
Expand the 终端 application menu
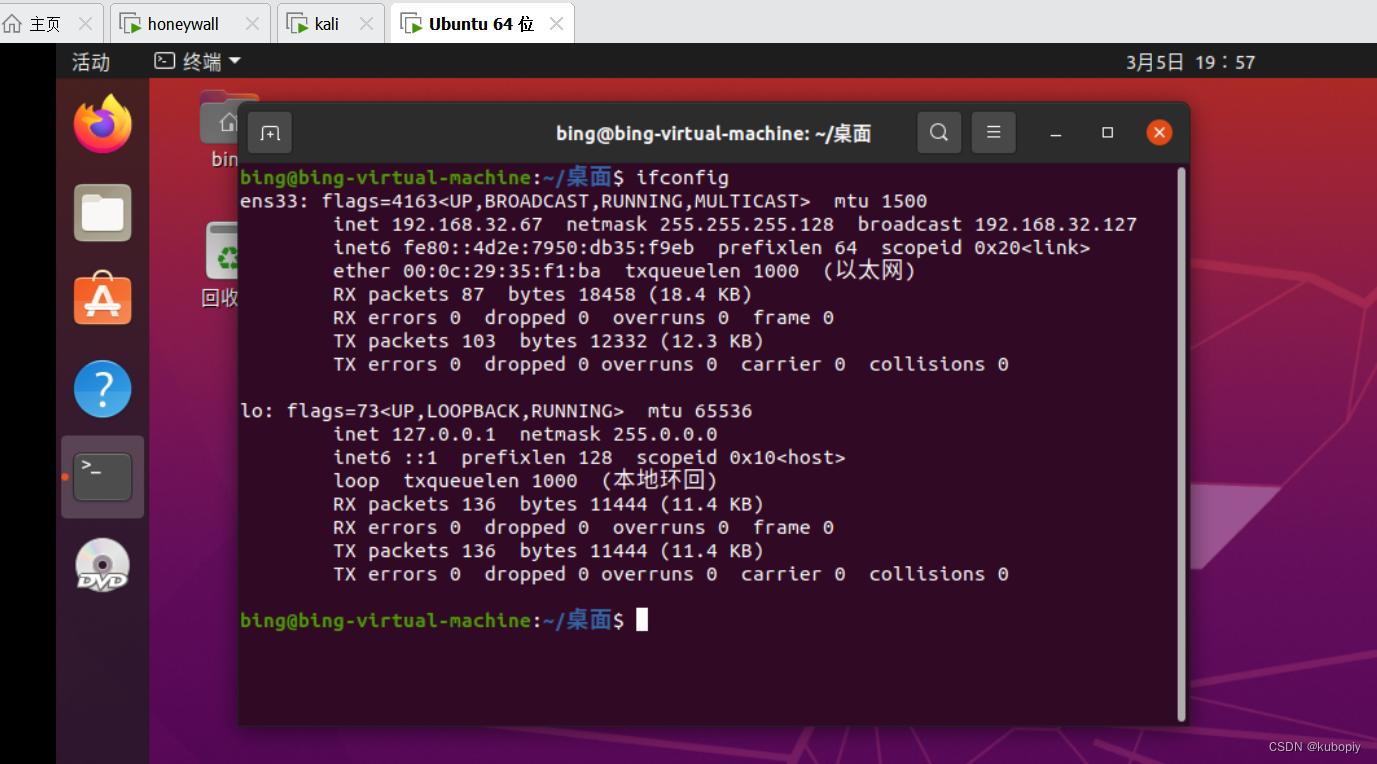point(198,62)
